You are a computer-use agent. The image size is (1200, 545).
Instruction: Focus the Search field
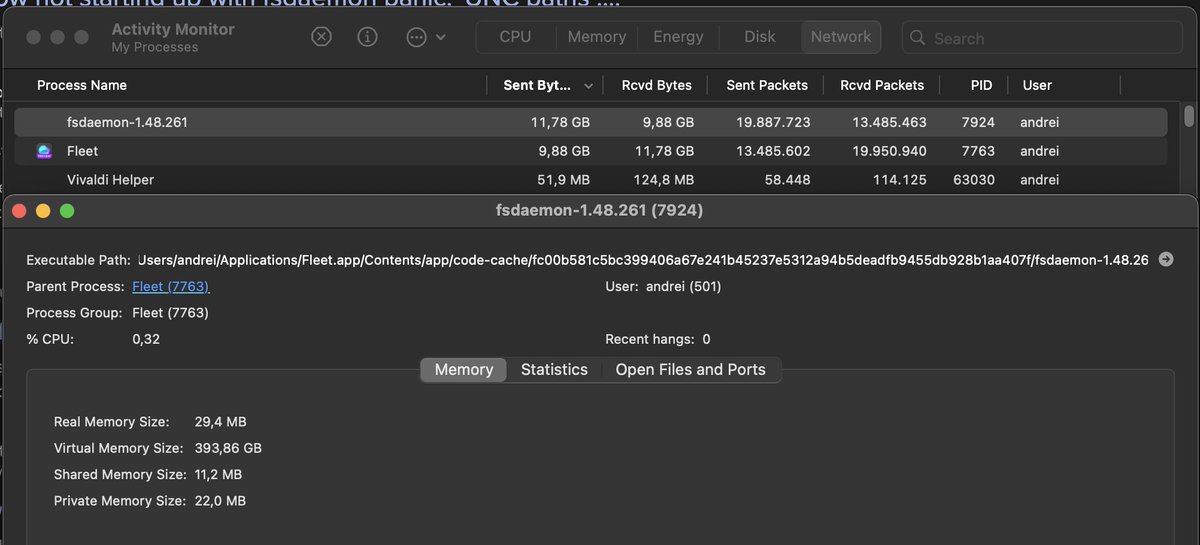point(1042,38)
